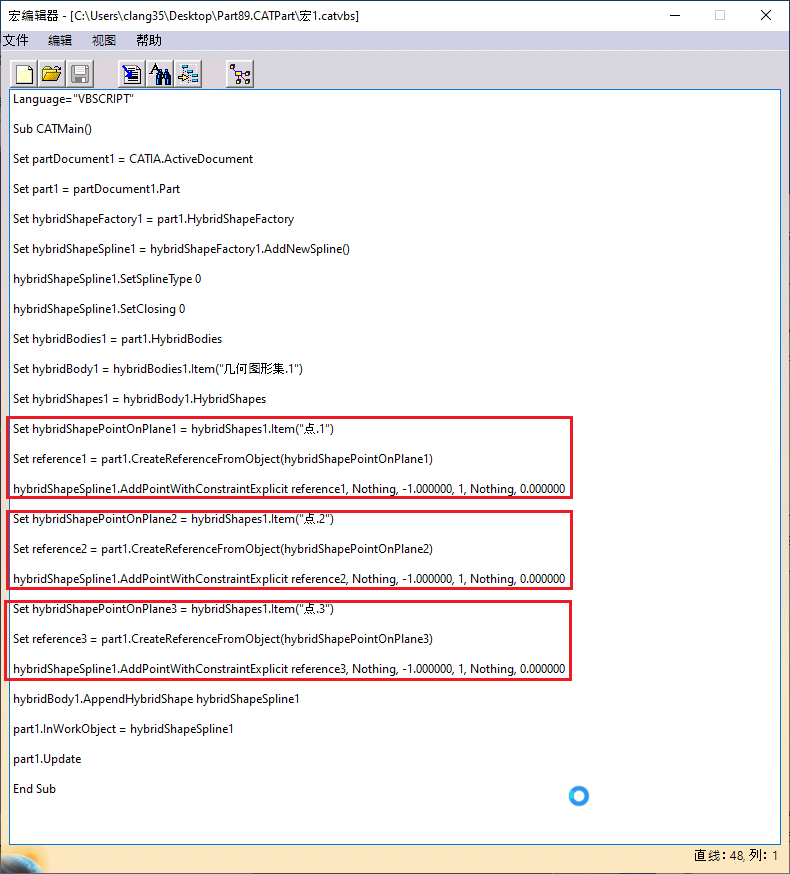Click the AddPointWithConstraintExplicit reference3 line
This screenshot has height=874, width=790.
(x=289, y=669)
